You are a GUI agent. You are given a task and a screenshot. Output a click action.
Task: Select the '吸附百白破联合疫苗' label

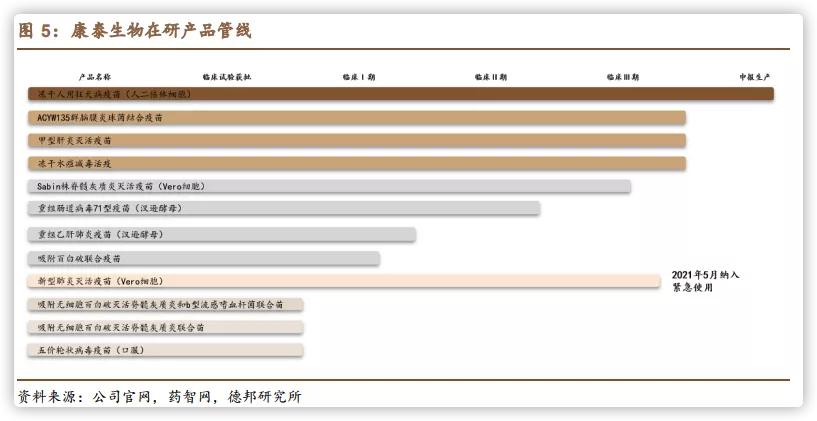click(x=79, y=258)
